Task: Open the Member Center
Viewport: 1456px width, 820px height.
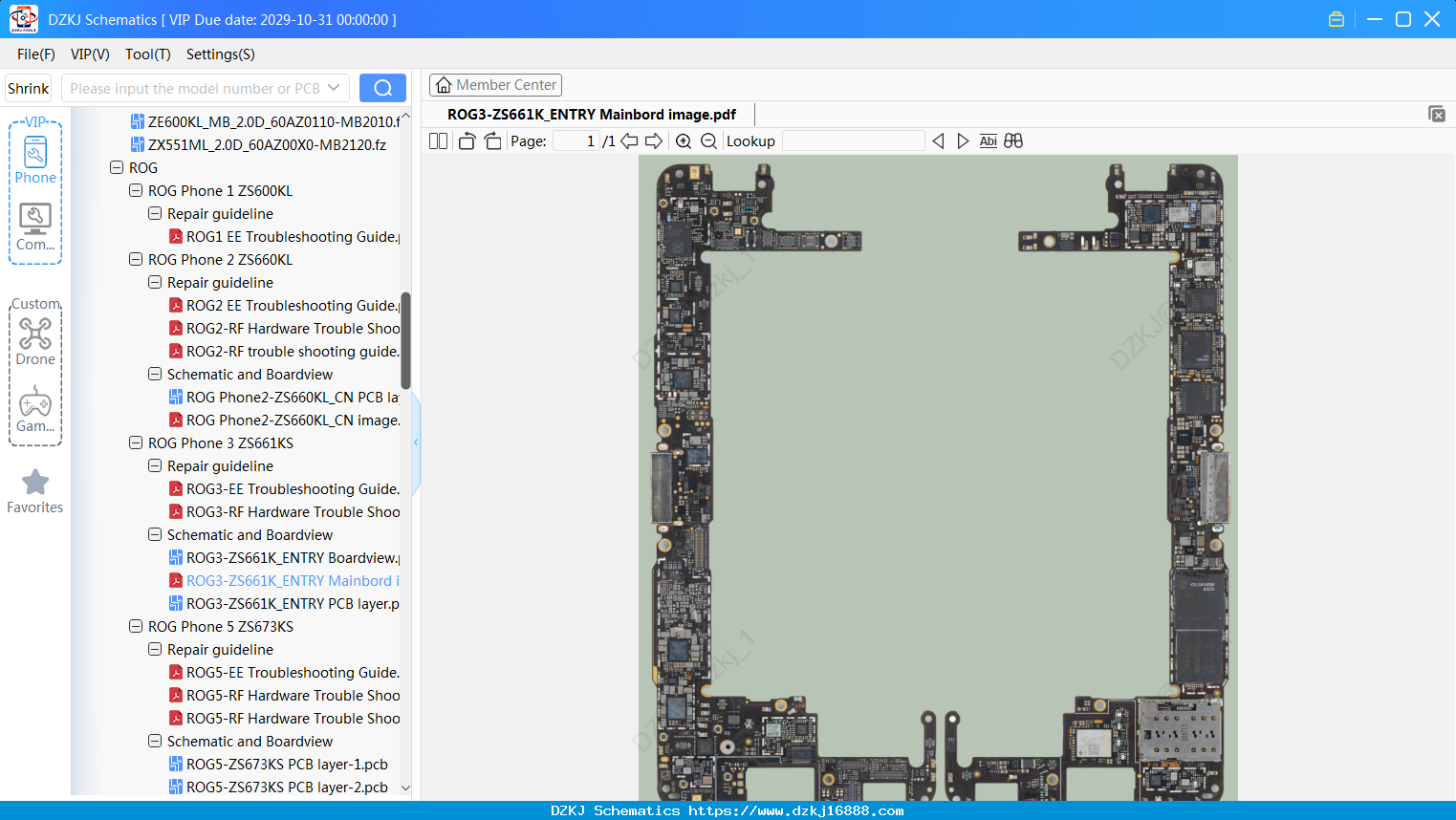Action: [x=495, y=85]
